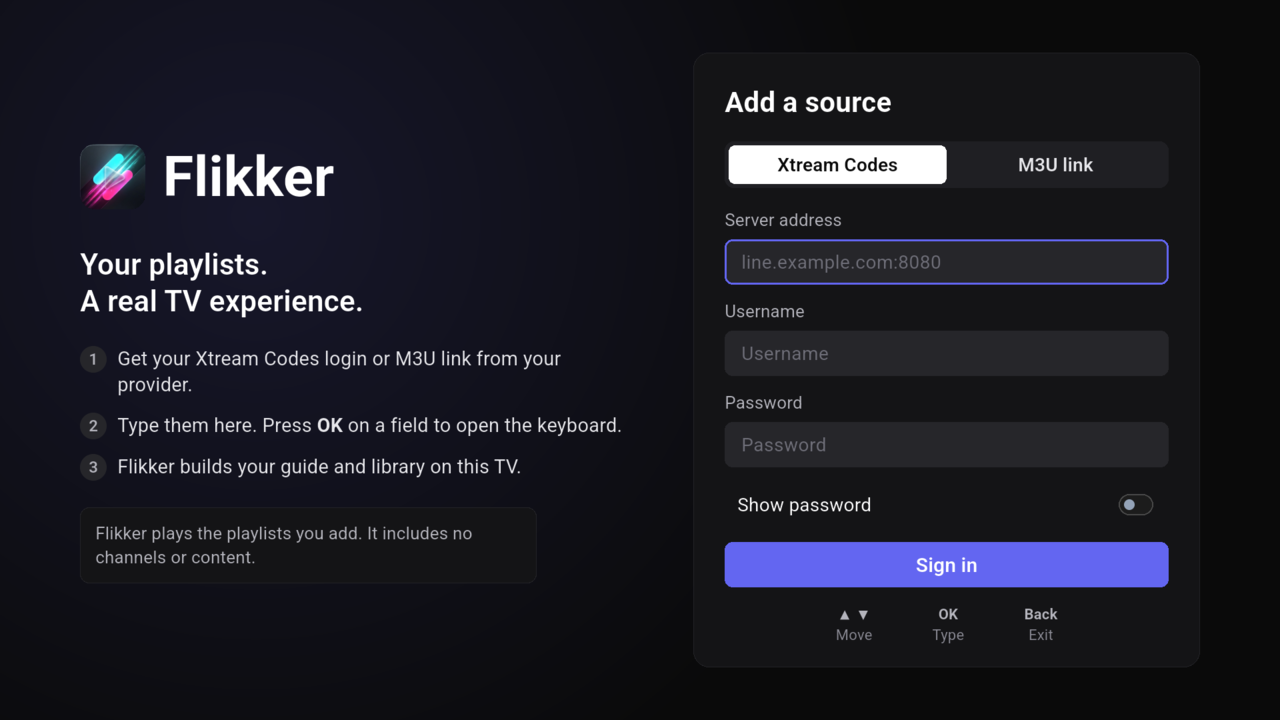Focus the Password input field
Viewport: 1280px width, 720px height.
click(x=946, y=445)
